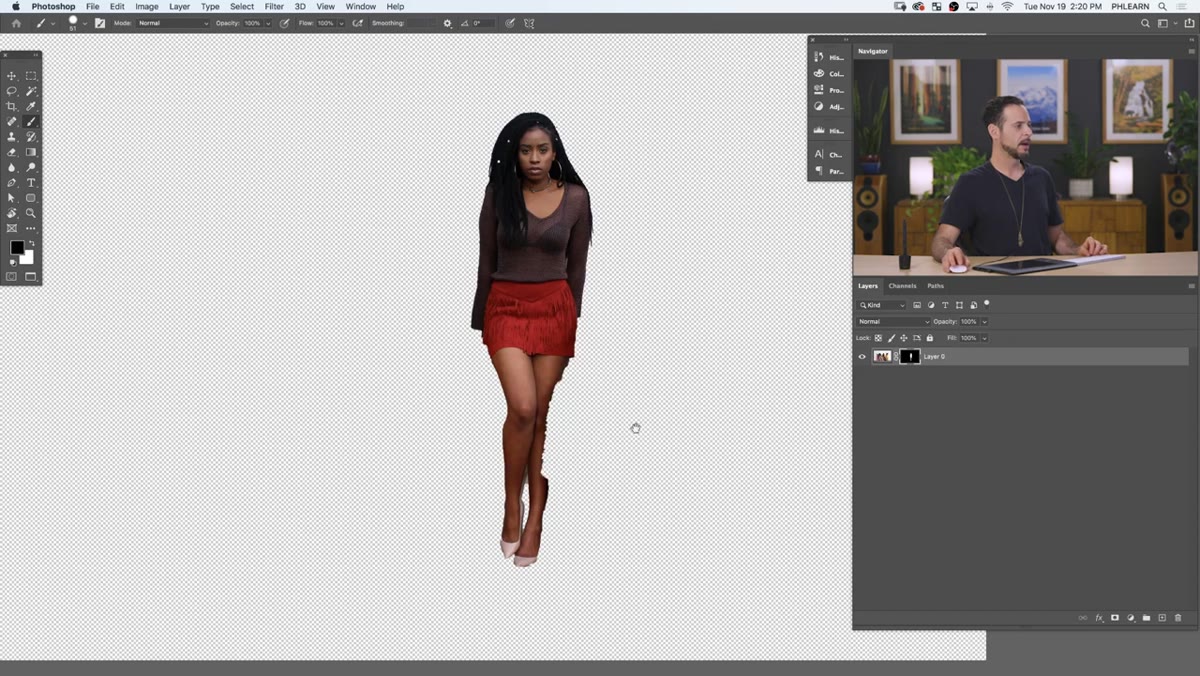Select the Pen tool
This screenshot has width=1200, height=676.
(12, 183)
